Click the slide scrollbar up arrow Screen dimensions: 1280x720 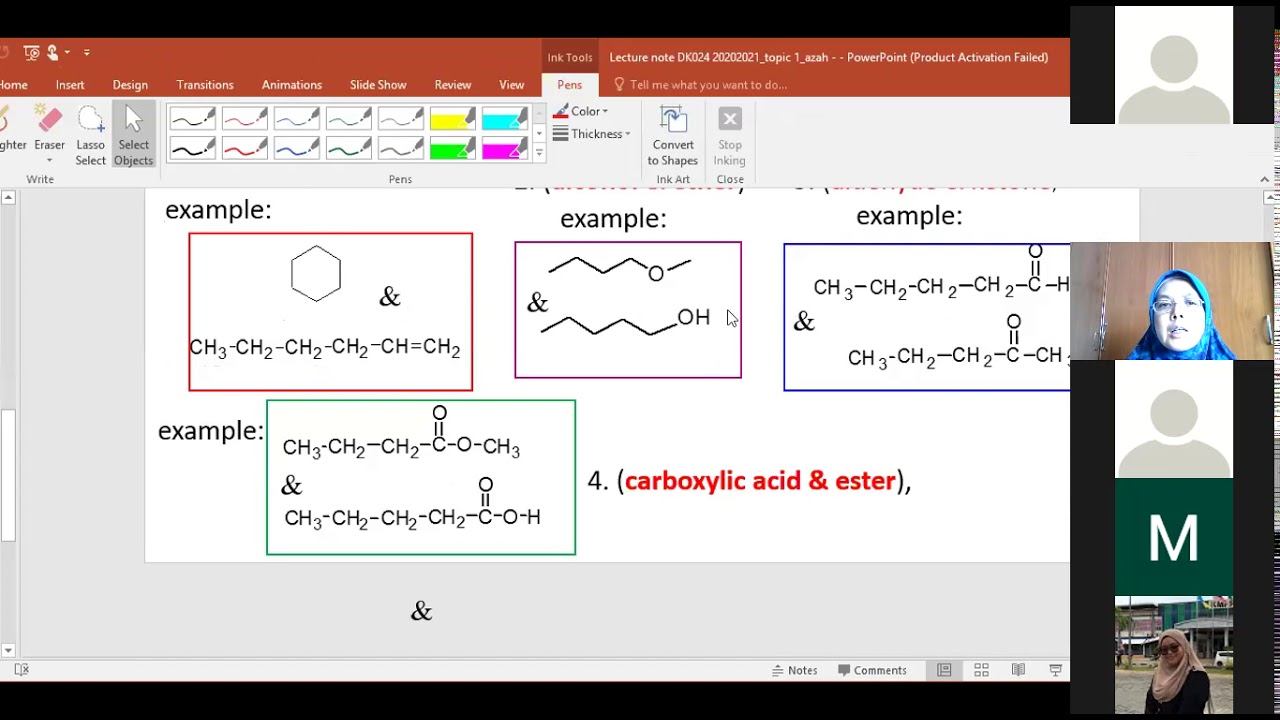[8, 198]
